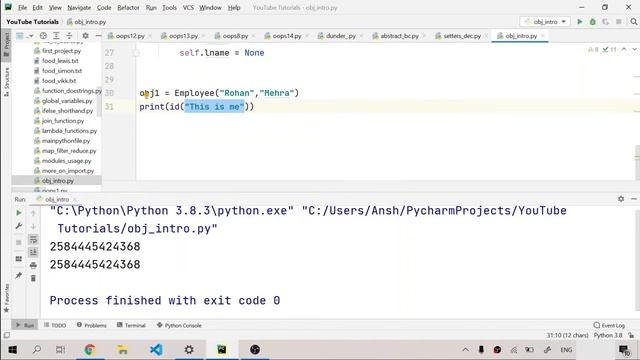The height and width of the screenshot is (360, 640).
Task: Toggle soft-wrap in Run console
Action: click(x=33, y=239)
